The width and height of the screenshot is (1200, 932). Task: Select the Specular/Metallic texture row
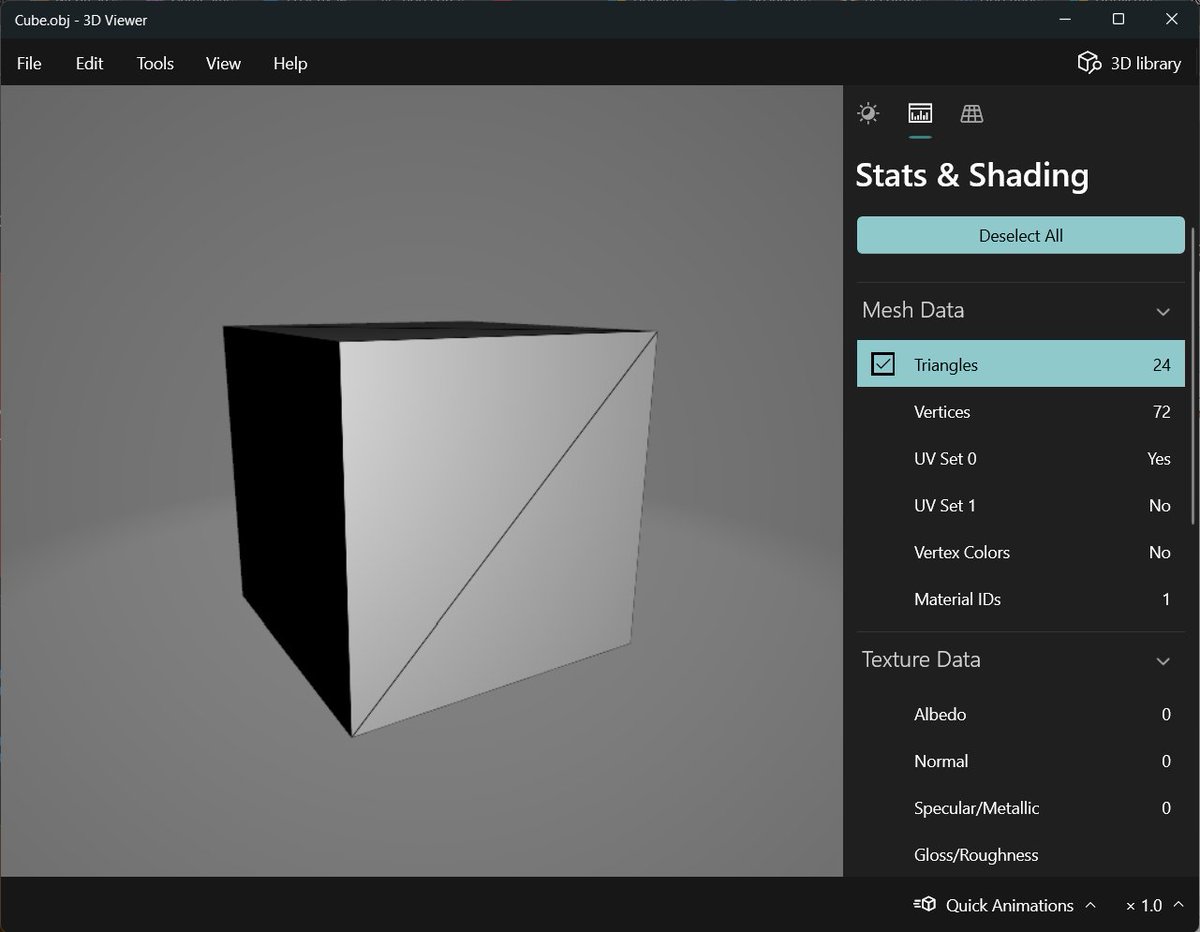[x=1020, y=808]
